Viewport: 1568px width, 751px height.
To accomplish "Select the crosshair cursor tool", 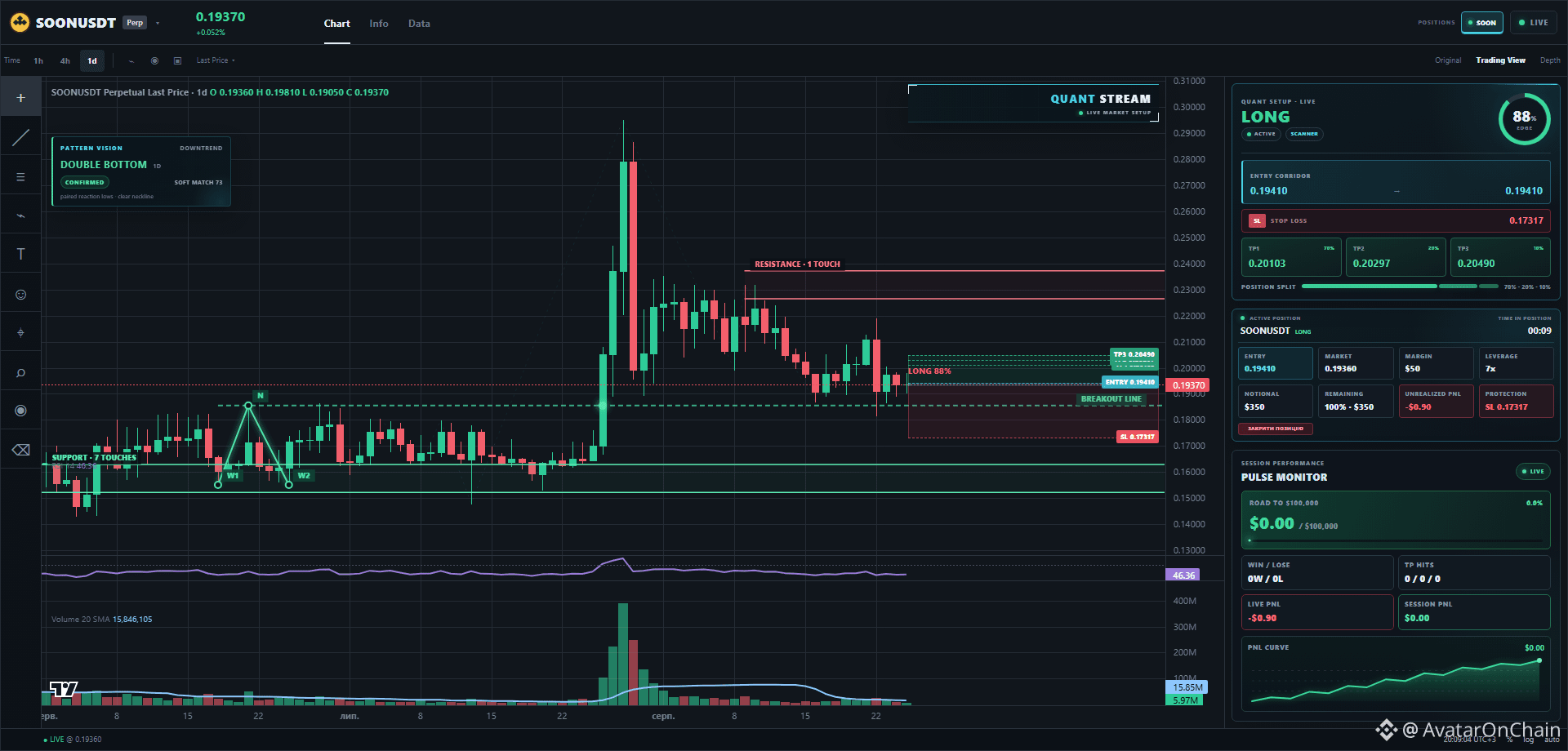I will (x=21, y=98).
